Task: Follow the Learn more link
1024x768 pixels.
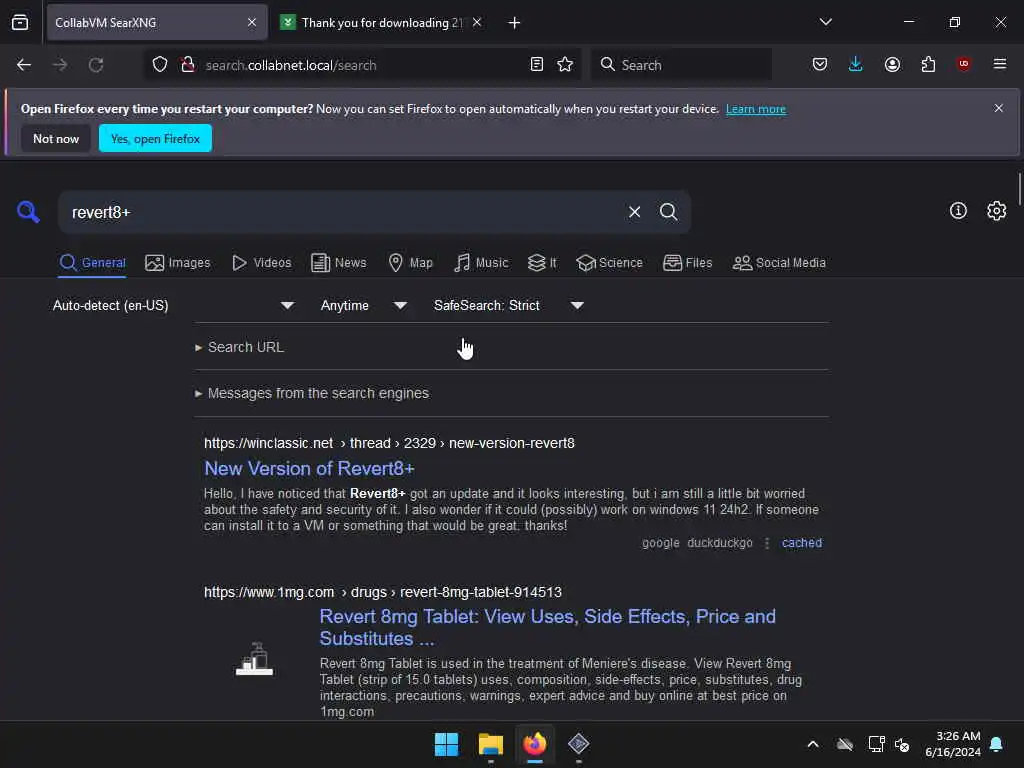Action: click(756, 109)
